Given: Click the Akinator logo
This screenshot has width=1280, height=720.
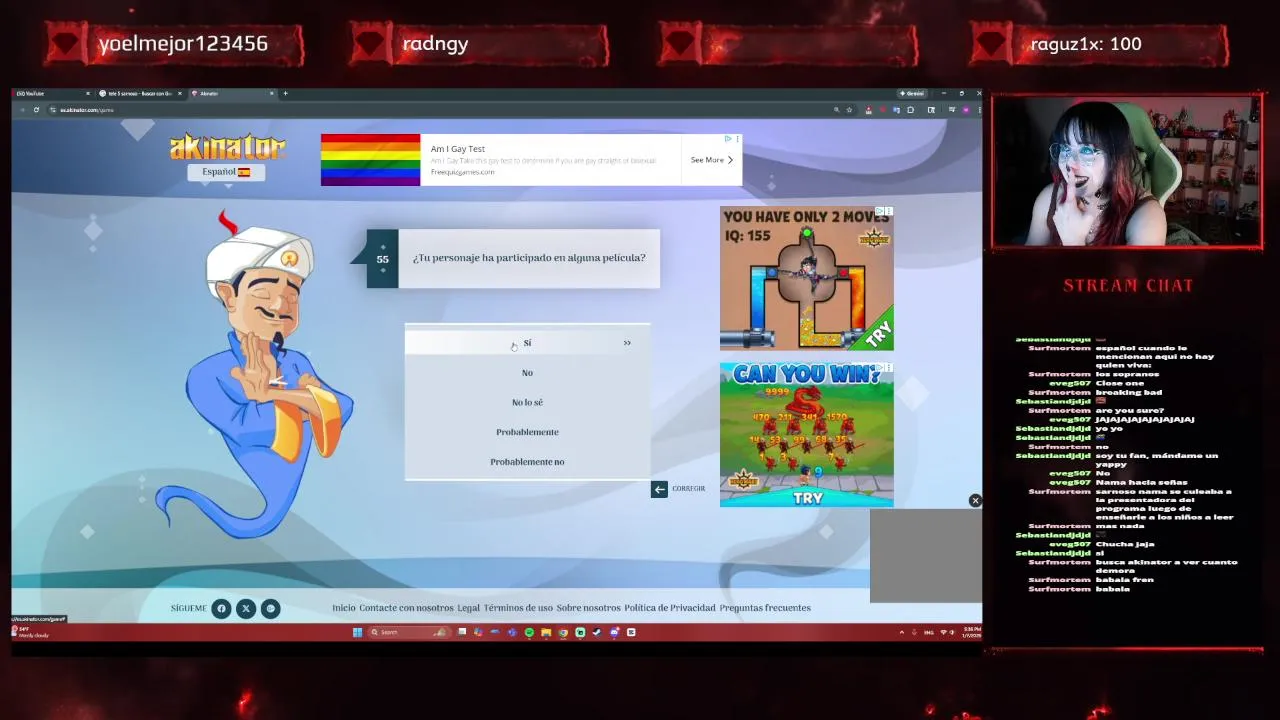Looking at the screenshot, I should click(x=228, y=147).
